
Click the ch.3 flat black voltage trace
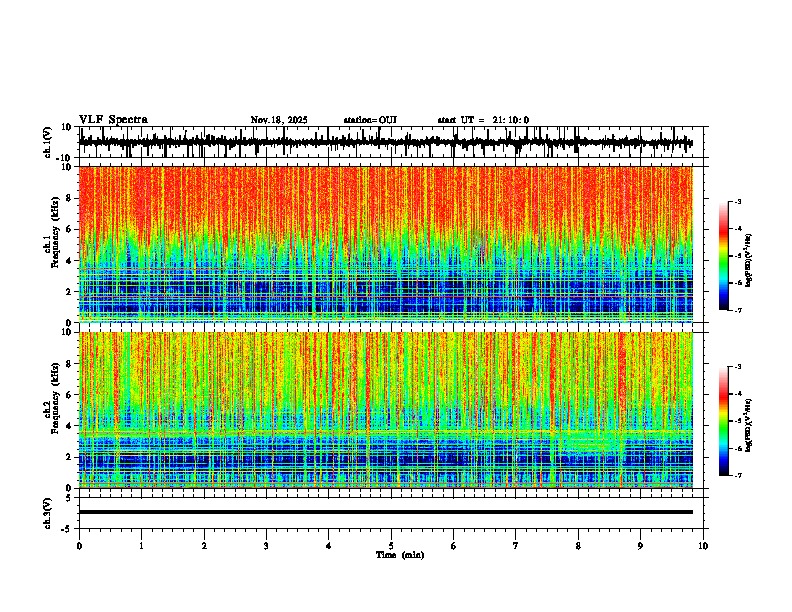point(386,512)
